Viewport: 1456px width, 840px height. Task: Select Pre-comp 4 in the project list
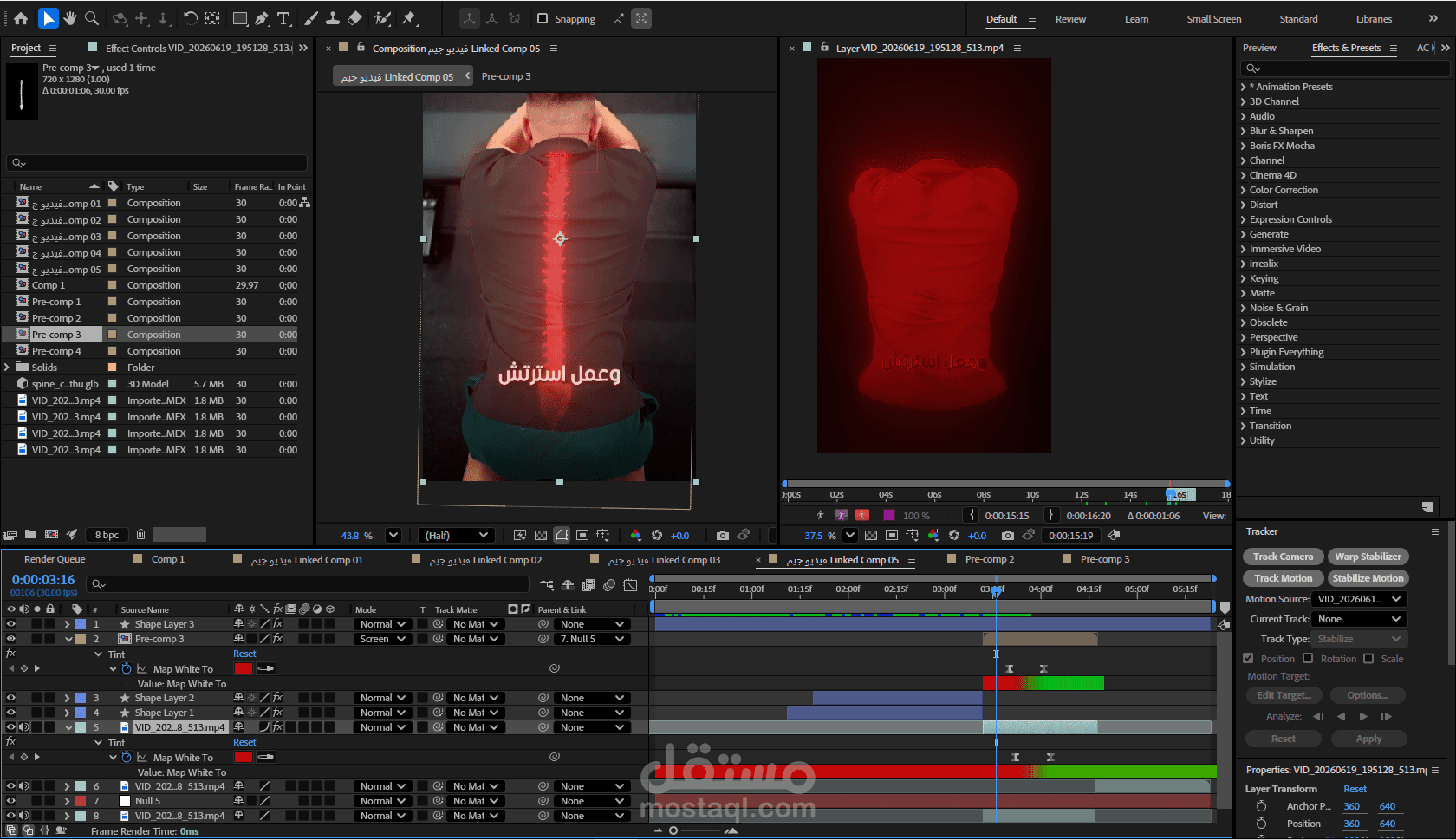56,351
